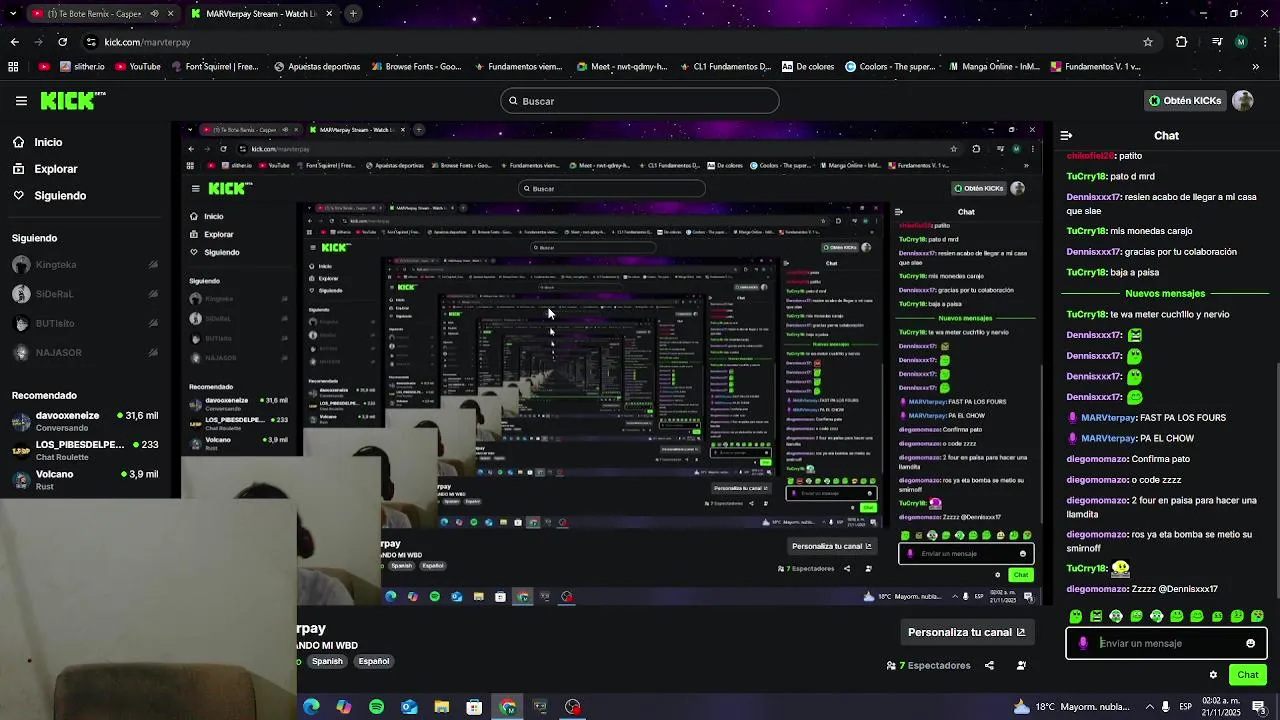Click the Obtén KICKs button
Screen dimensions: 1280x720
point(1185,101)
